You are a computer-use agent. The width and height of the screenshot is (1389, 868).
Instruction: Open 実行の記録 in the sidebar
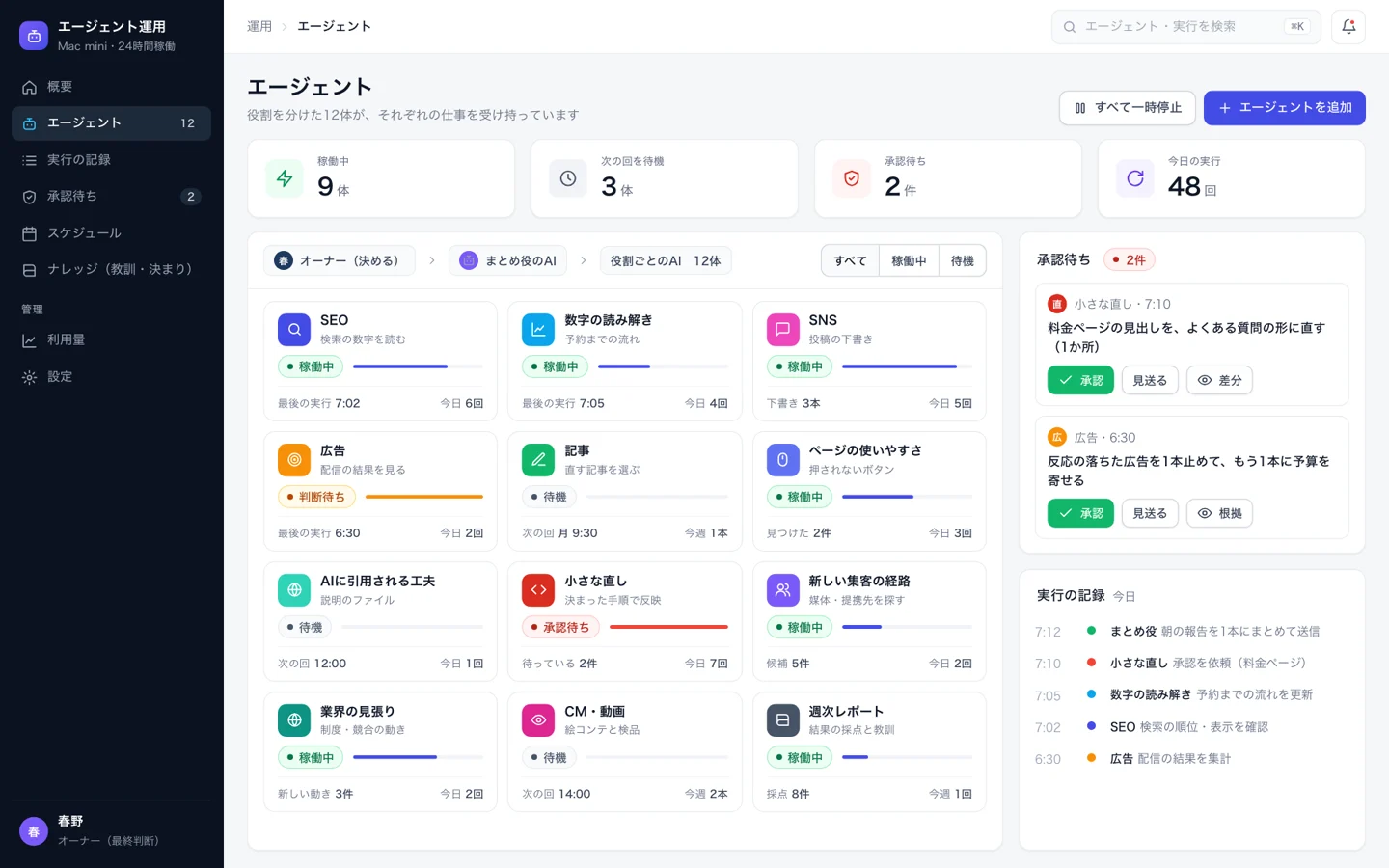pos(111,160)
